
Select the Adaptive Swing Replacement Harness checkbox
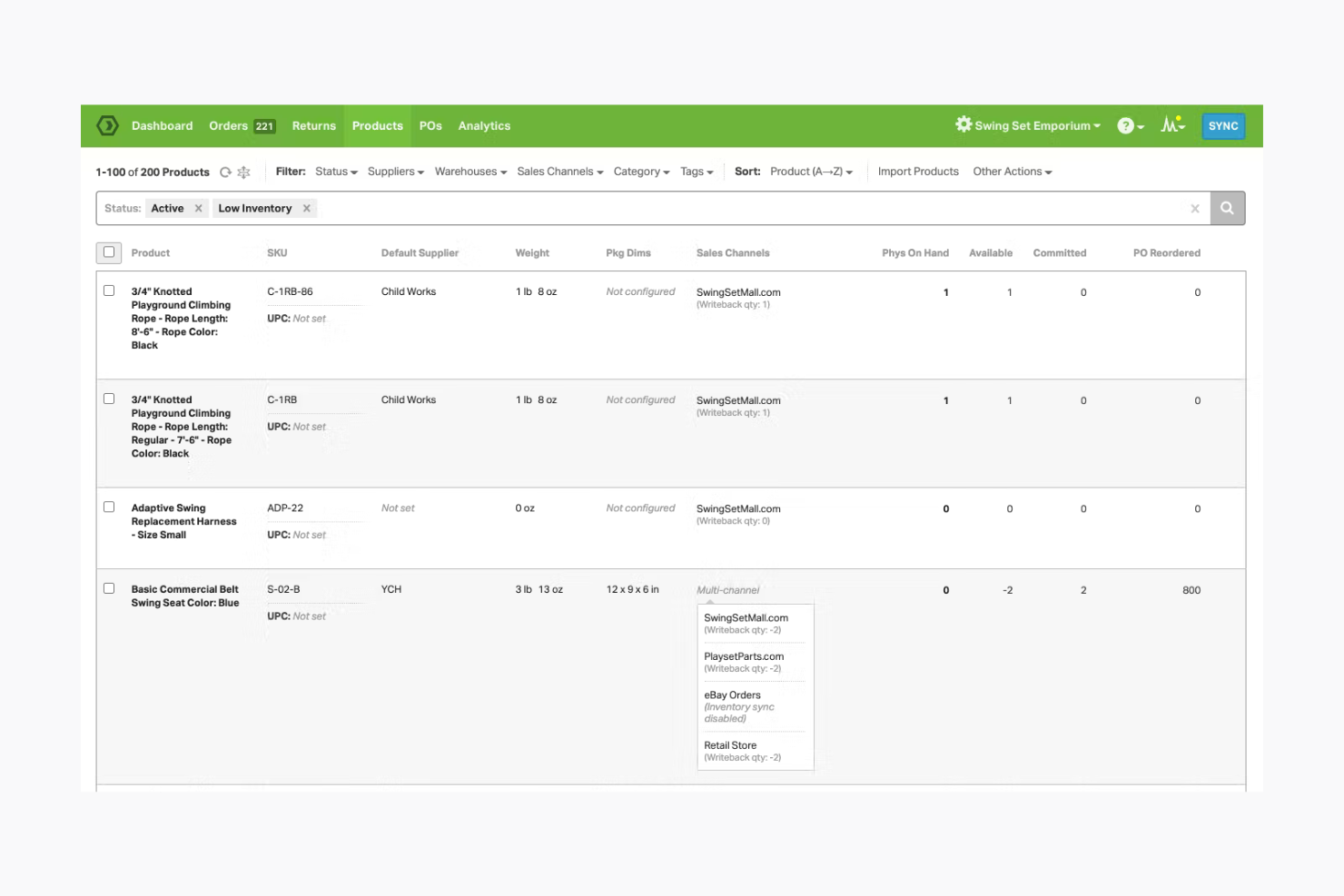pyautogui.click(x=109, y=507)
